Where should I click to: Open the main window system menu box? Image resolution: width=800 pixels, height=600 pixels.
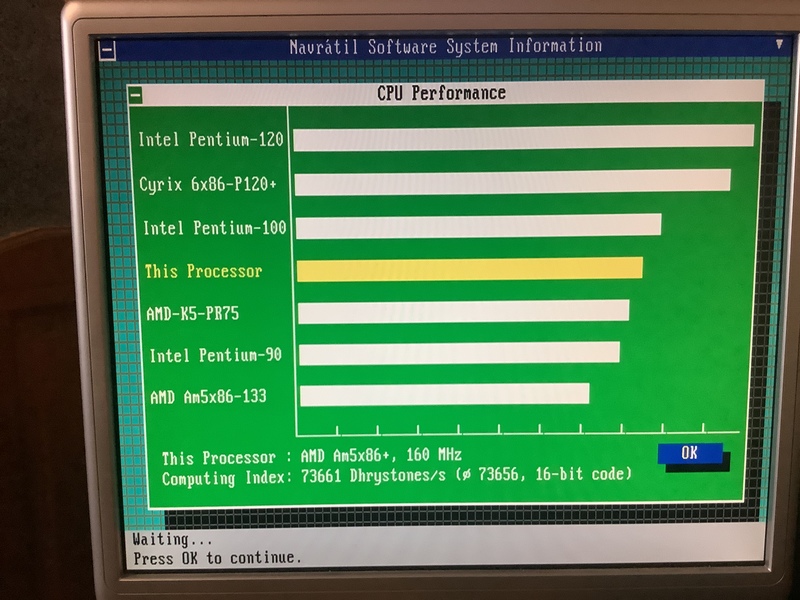107,51
